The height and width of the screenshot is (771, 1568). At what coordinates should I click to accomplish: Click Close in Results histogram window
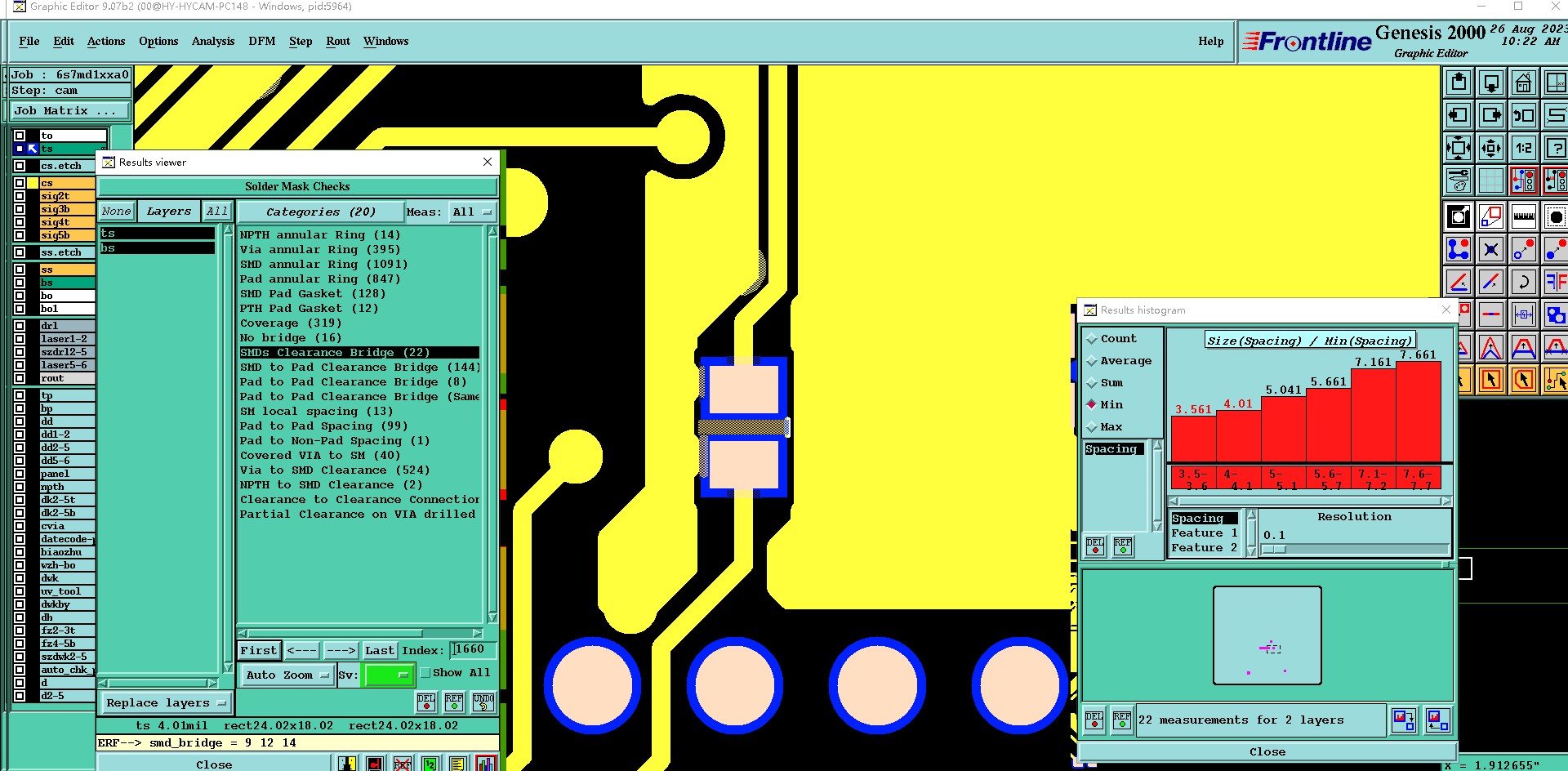(x=1267, y=751)
